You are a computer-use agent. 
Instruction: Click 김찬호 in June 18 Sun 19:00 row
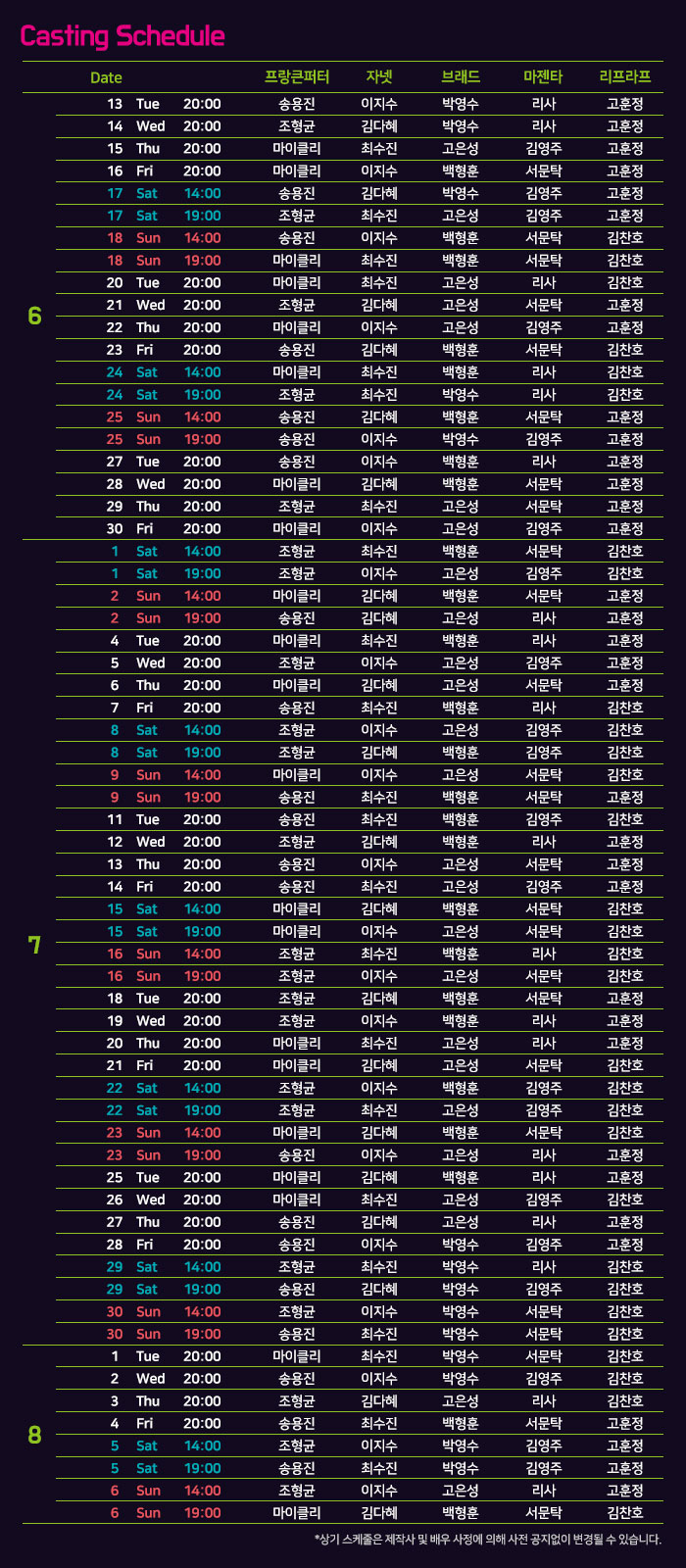[624, 261]
